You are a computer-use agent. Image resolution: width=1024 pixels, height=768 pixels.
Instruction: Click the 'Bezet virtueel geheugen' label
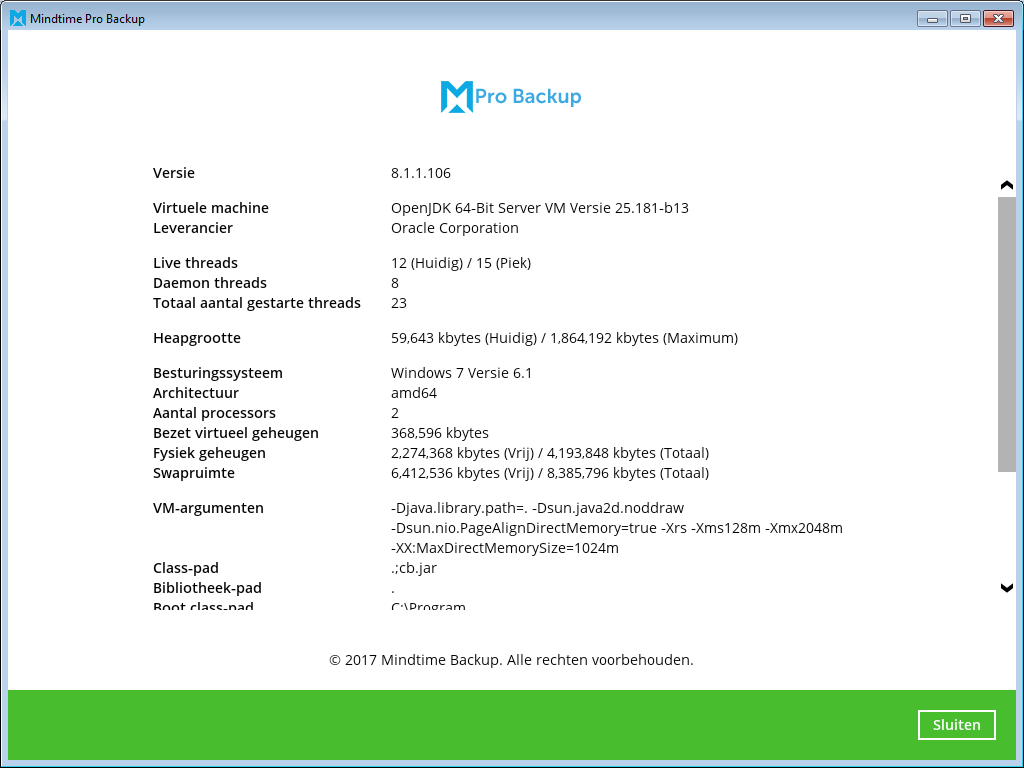[x=236, y=433]
